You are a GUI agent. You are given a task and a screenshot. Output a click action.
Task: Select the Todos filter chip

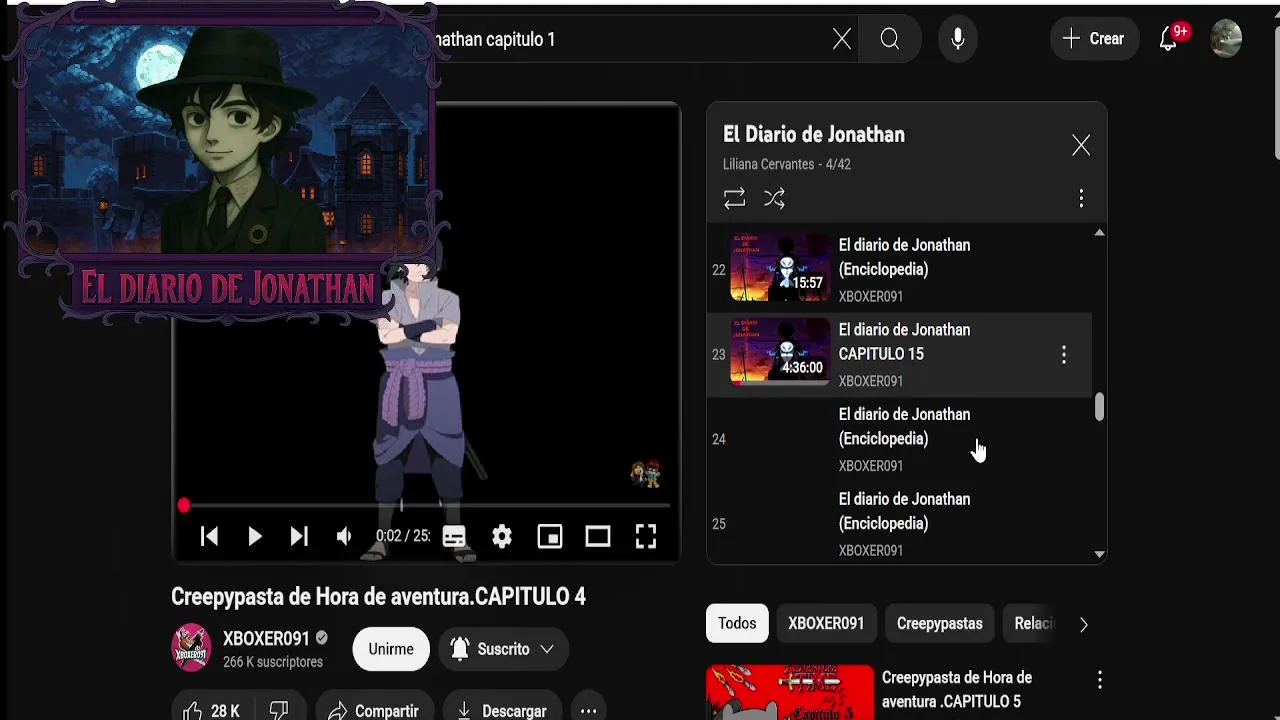(737, 623)
